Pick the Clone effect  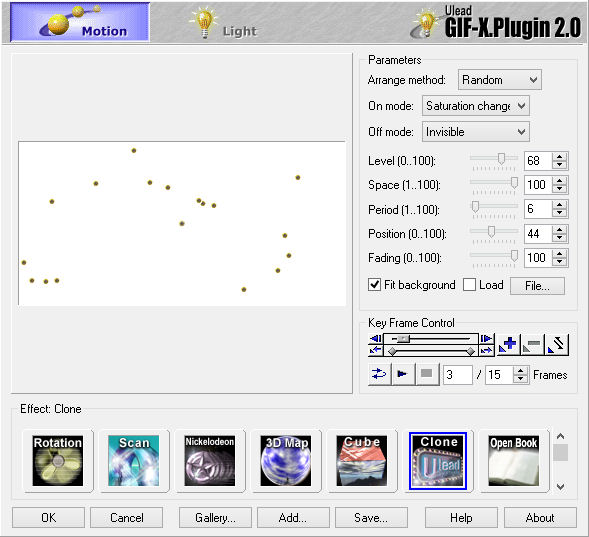pyautogui.click(x=438, y=461)
